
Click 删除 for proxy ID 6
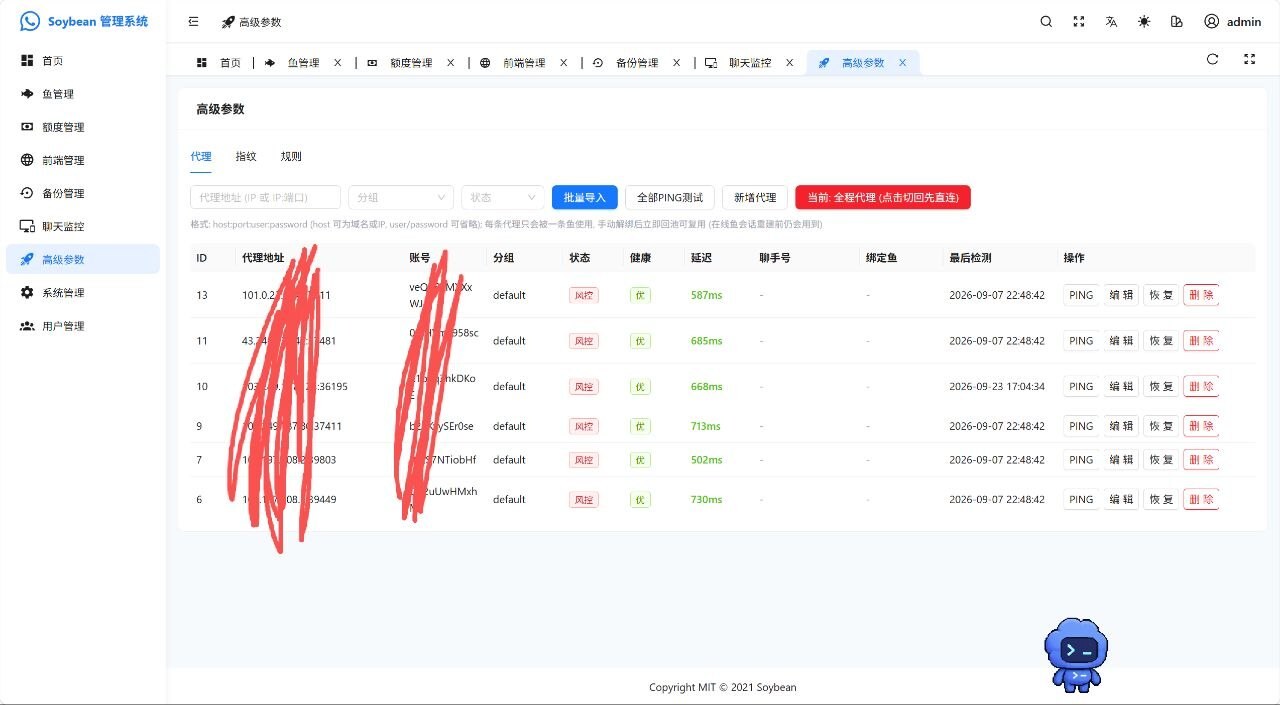click(x=1201, y=499)
